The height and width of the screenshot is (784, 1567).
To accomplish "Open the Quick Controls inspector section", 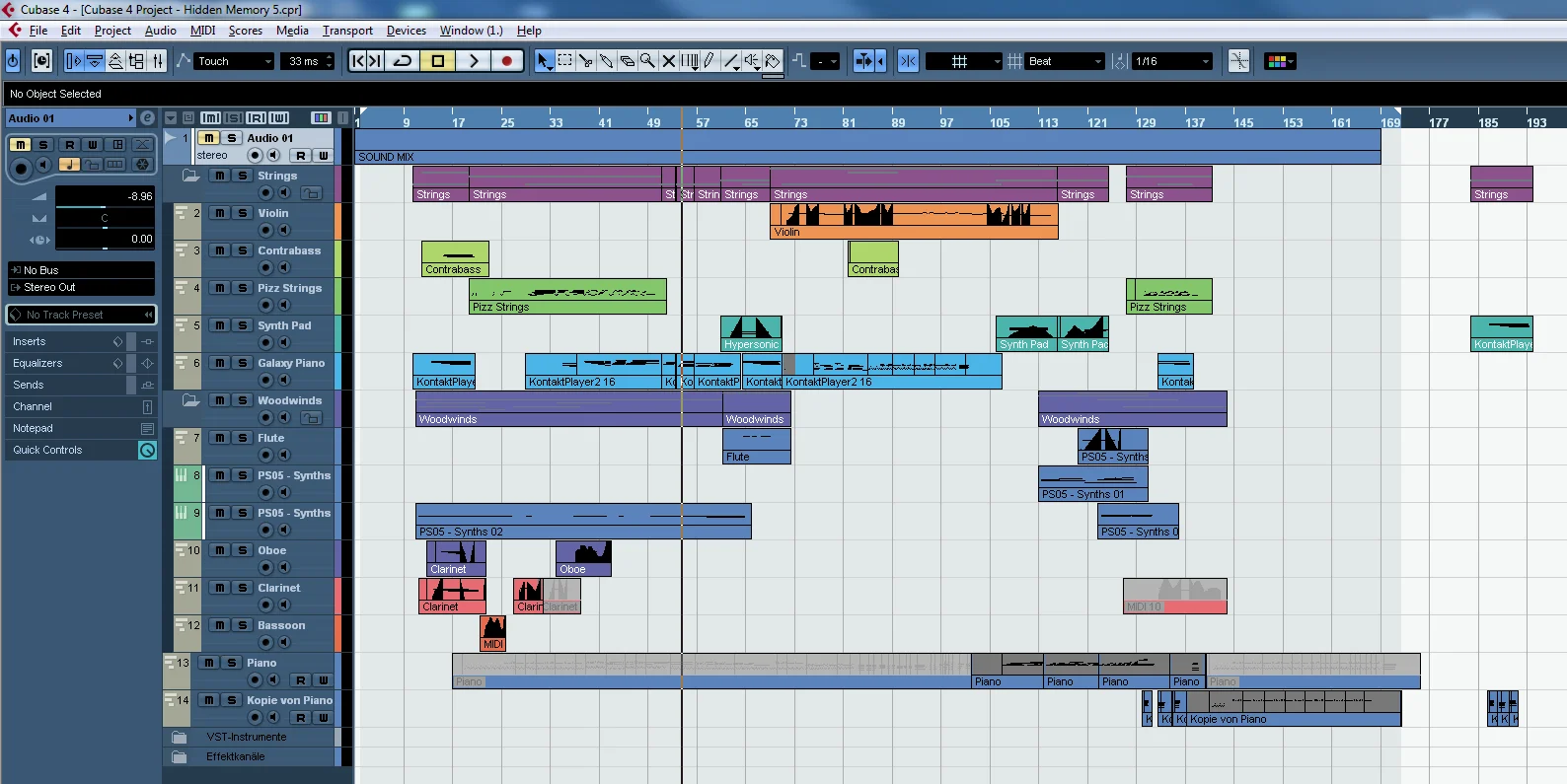I will [x=82, y=450].
